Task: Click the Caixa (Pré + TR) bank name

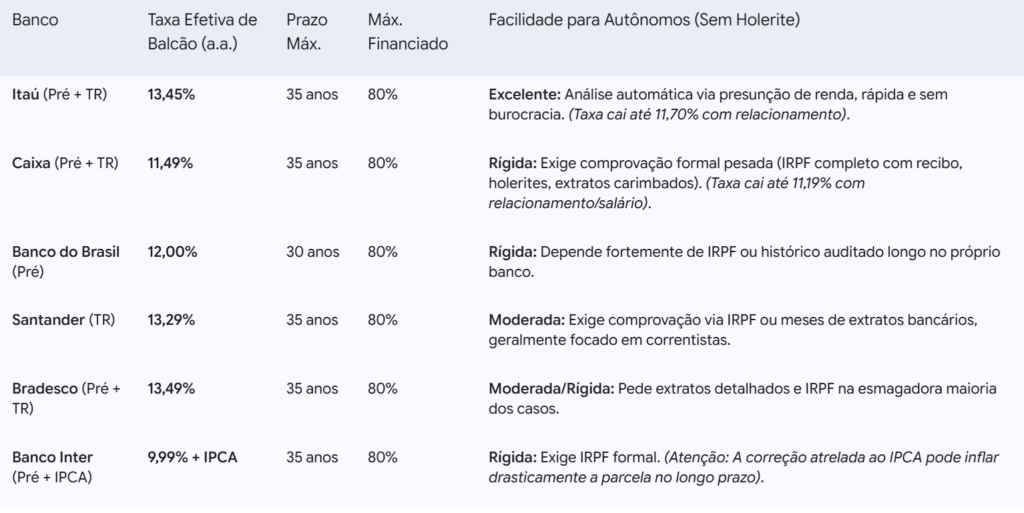Action: [x=65, y=163]
